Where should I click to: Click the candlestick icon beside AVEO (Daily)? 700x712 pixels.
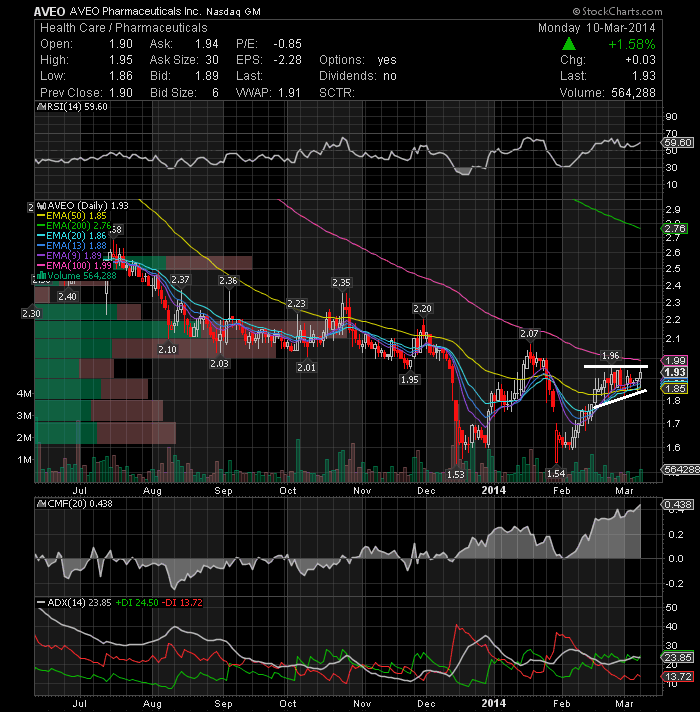(42, 205)
